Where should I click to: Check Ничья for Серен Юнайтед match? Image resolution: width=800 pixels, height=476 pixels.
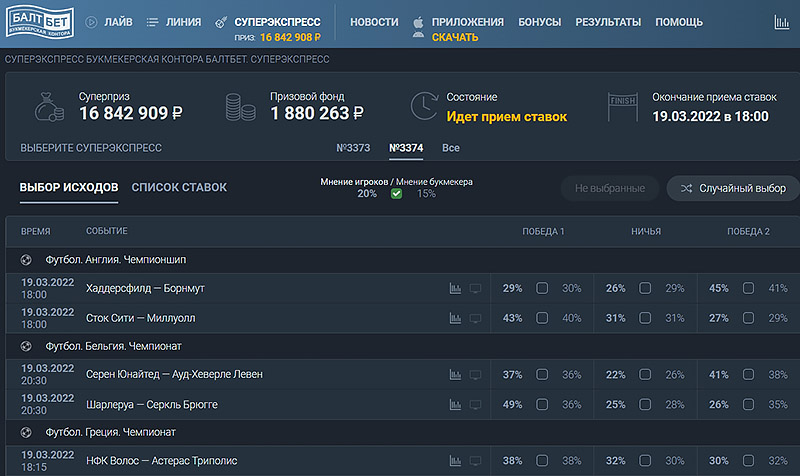645,374
